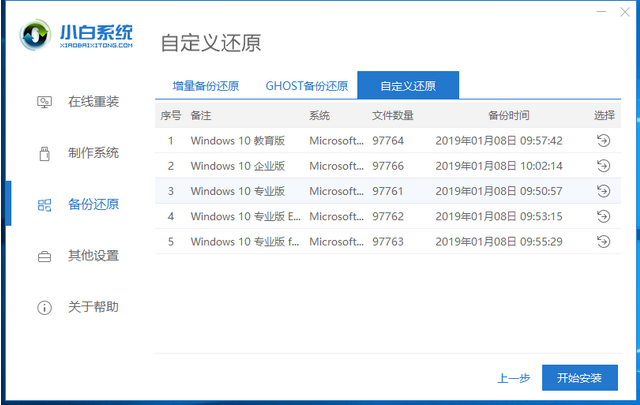
Task: Click the 小白系统 logo
Action: tap(76, 36)
